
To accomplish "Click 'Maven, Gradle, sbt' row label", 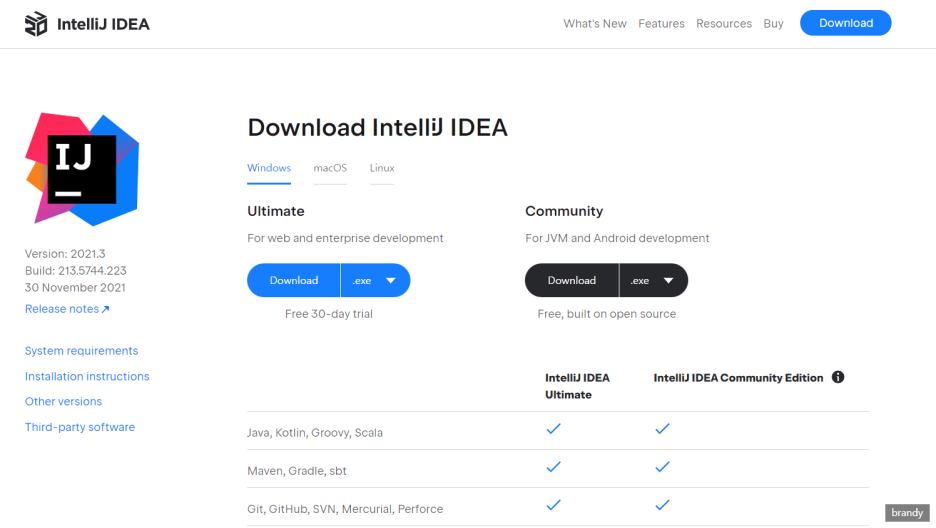I will (x=297, y=471).
